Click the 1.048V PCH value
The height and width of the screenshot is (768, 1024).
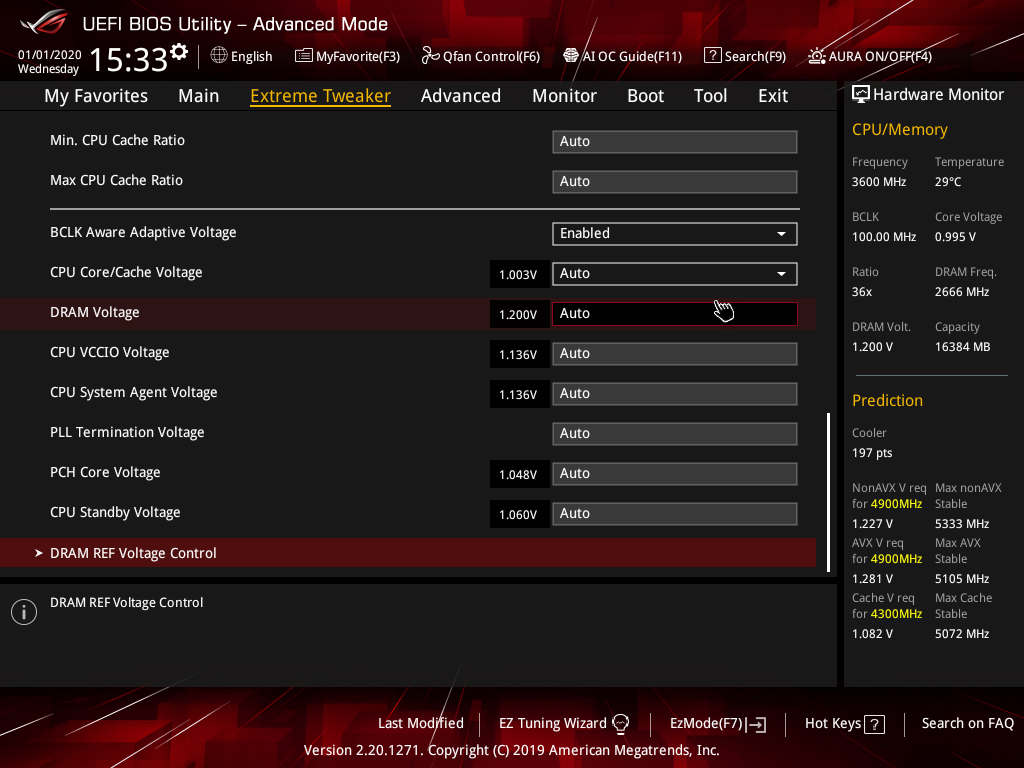(x=518, y=475)
